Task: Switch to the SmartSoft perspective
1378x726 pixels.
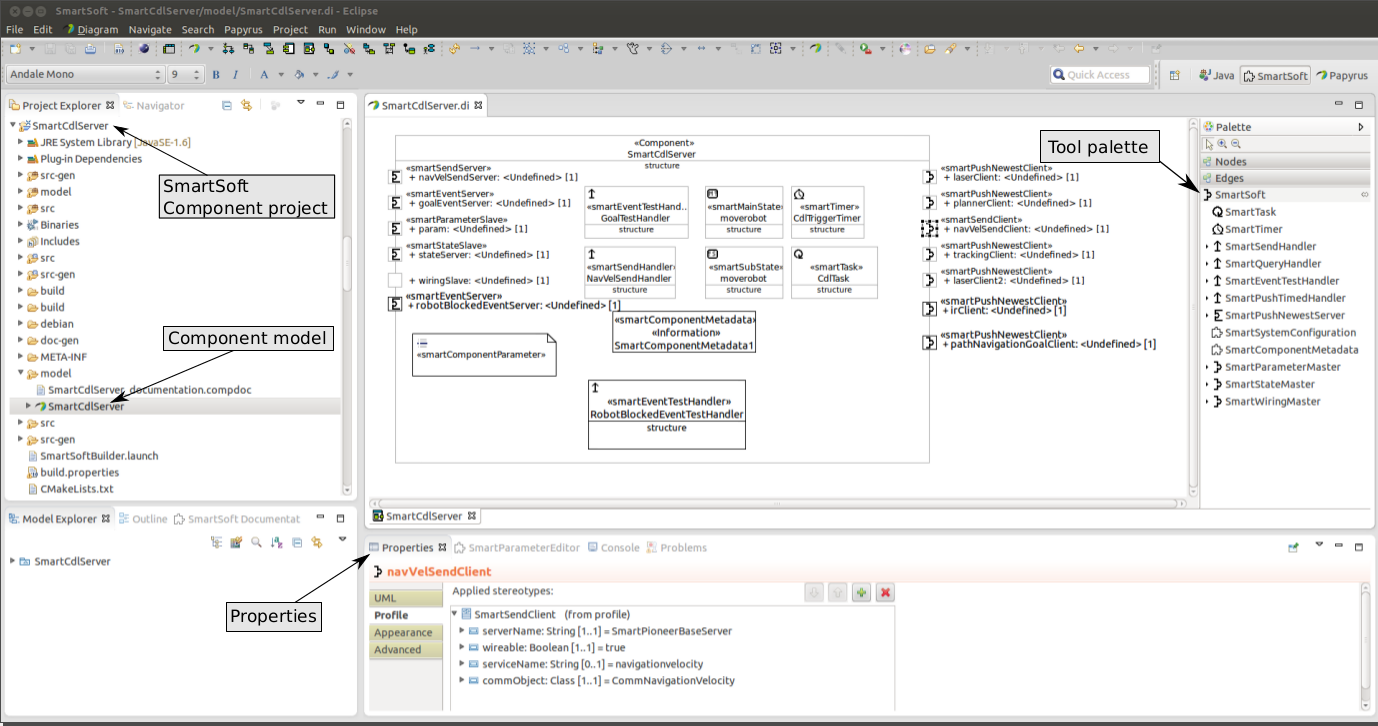Action: coord(1275,75)
